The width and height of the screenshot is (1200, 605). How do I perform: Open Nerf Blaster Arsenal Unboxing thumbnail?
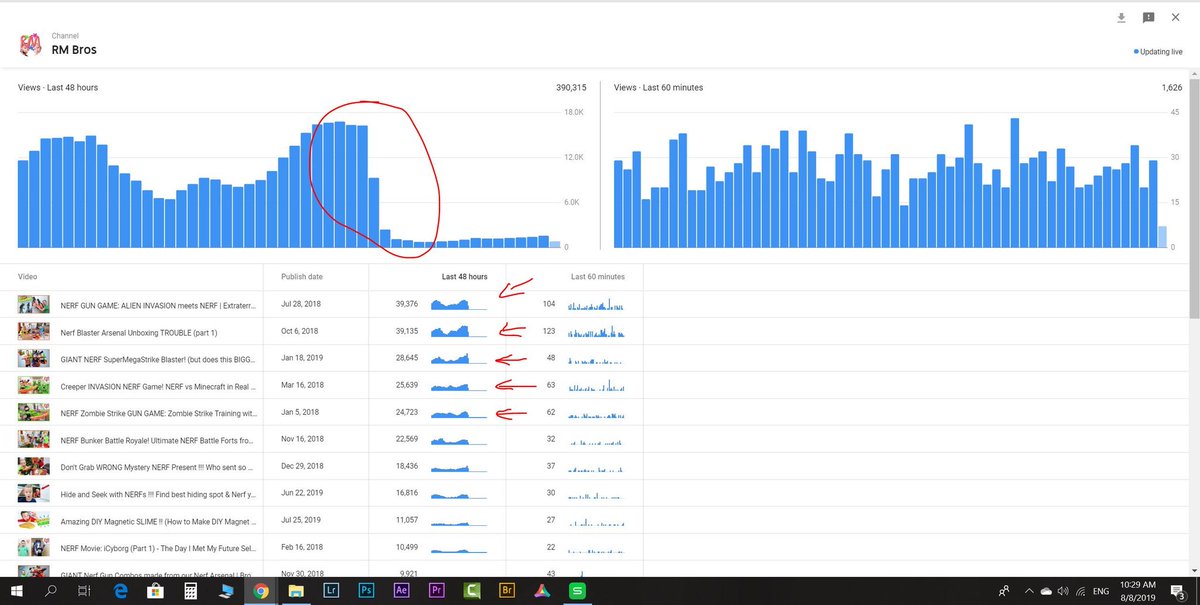[x=34, y=331]
